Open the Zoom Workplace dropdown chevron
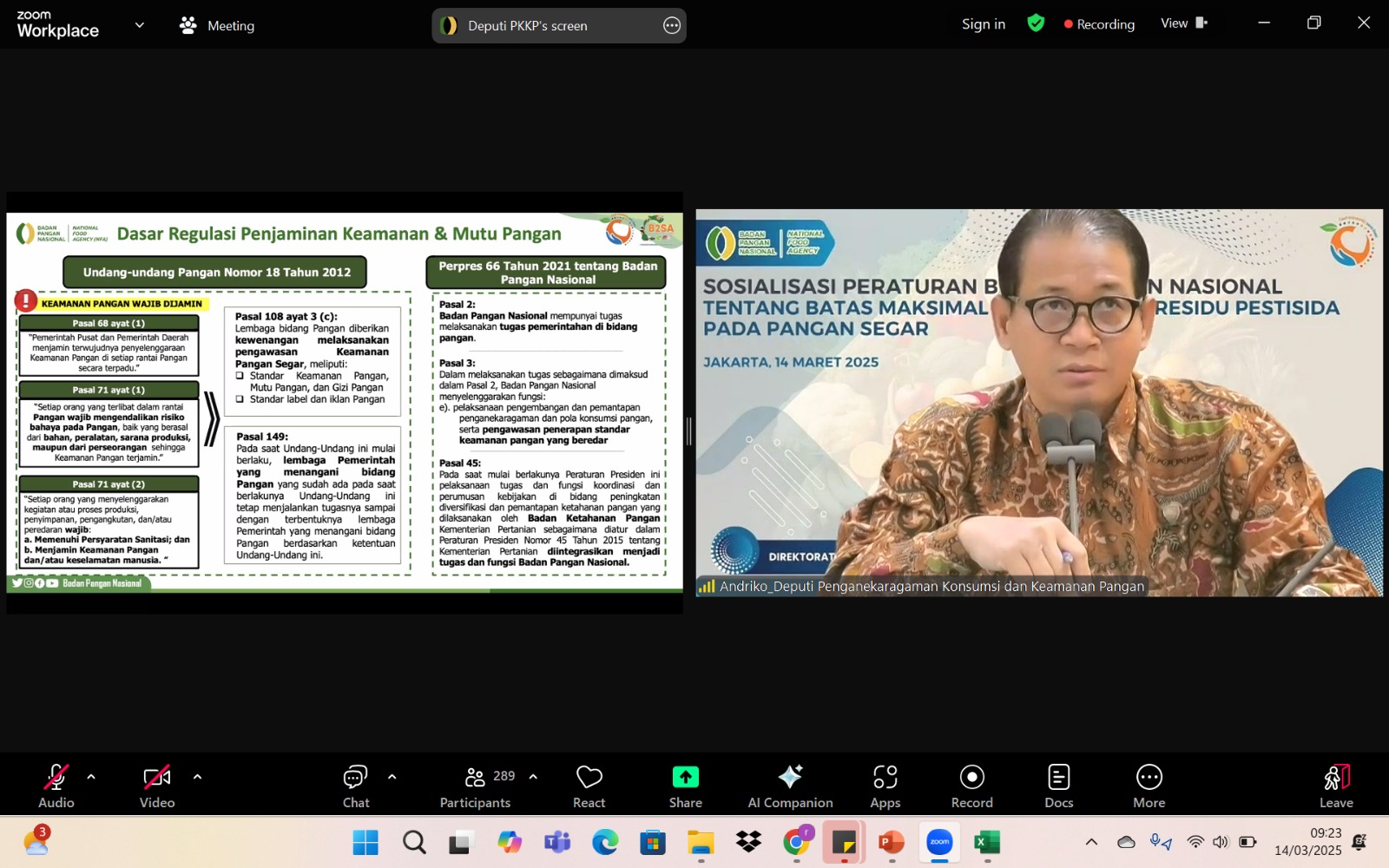1389x868 pixels. coord(139,25)
